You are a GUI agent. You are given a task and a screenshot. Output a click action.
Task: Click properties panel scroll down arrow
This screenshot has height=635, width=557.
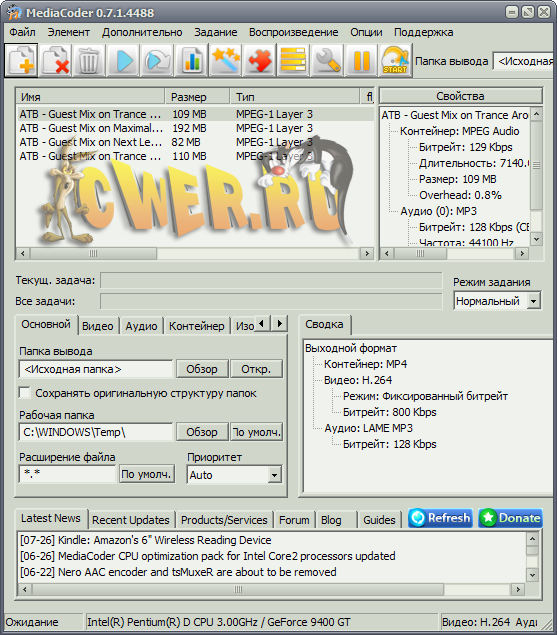536,239
